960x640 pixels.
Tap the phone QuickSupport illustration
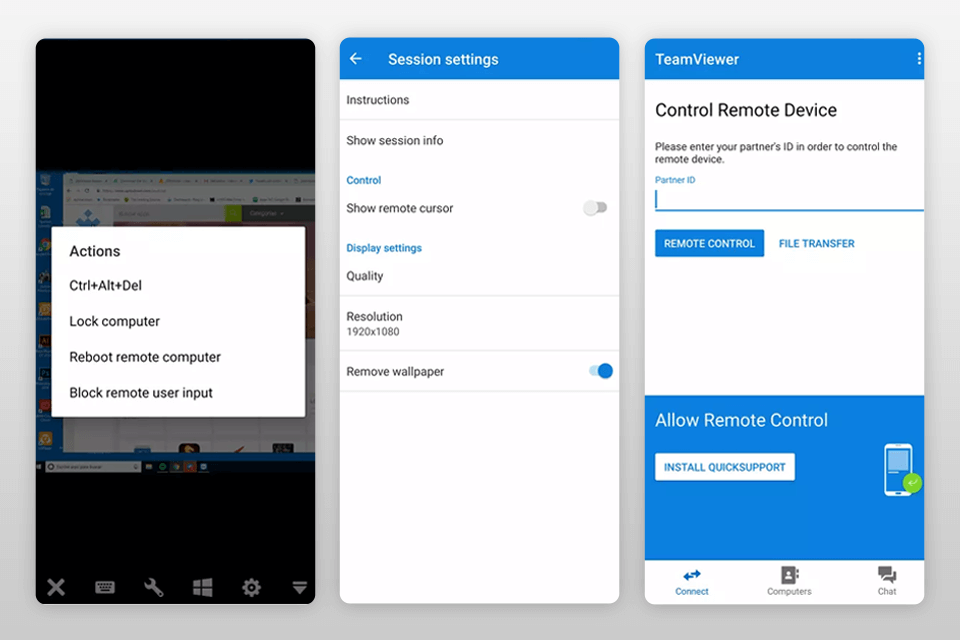click(902, 470)
